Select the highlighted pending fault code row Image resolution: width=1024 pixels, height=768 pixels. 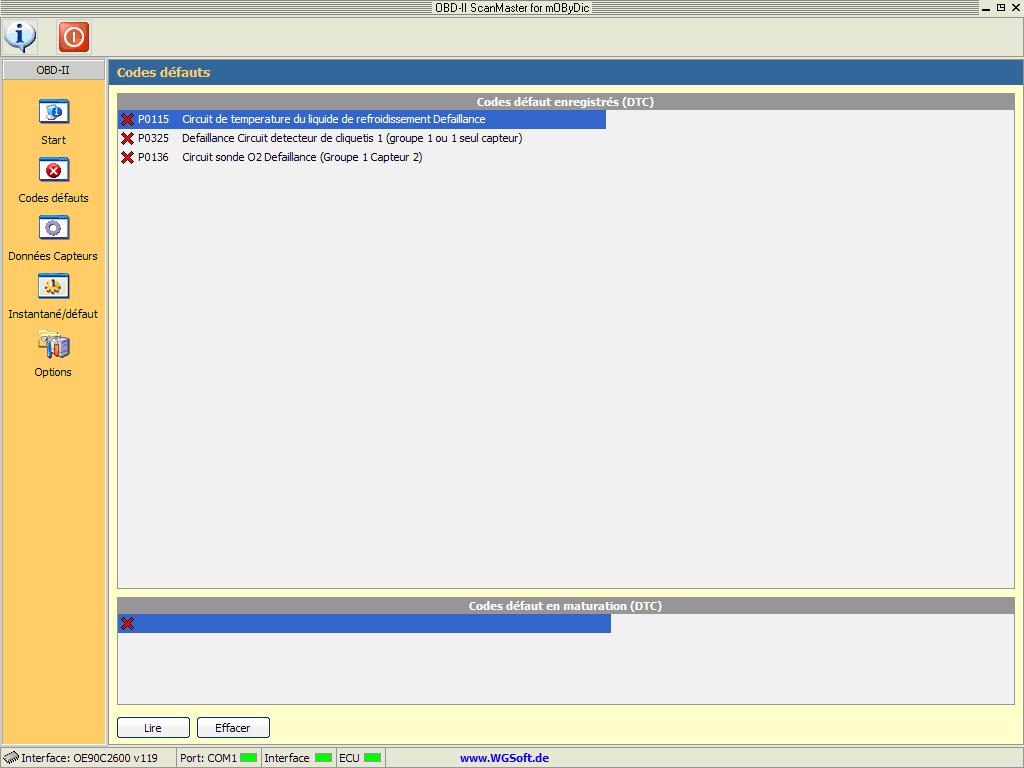pyautogui.click(x=364, y=623)
